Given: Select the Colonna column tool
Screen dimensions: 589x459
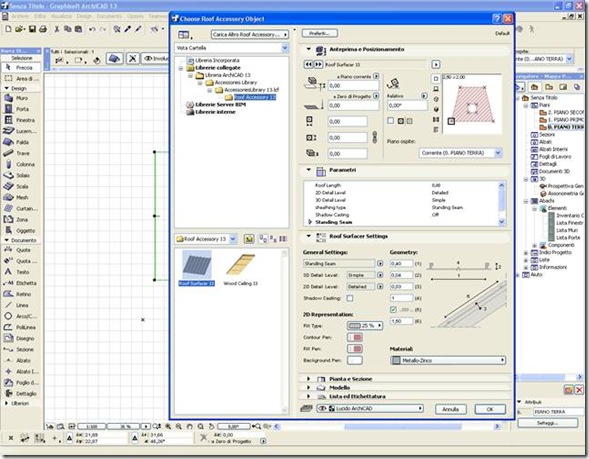Looking at the screenshot, I should [x=21, y=165].
